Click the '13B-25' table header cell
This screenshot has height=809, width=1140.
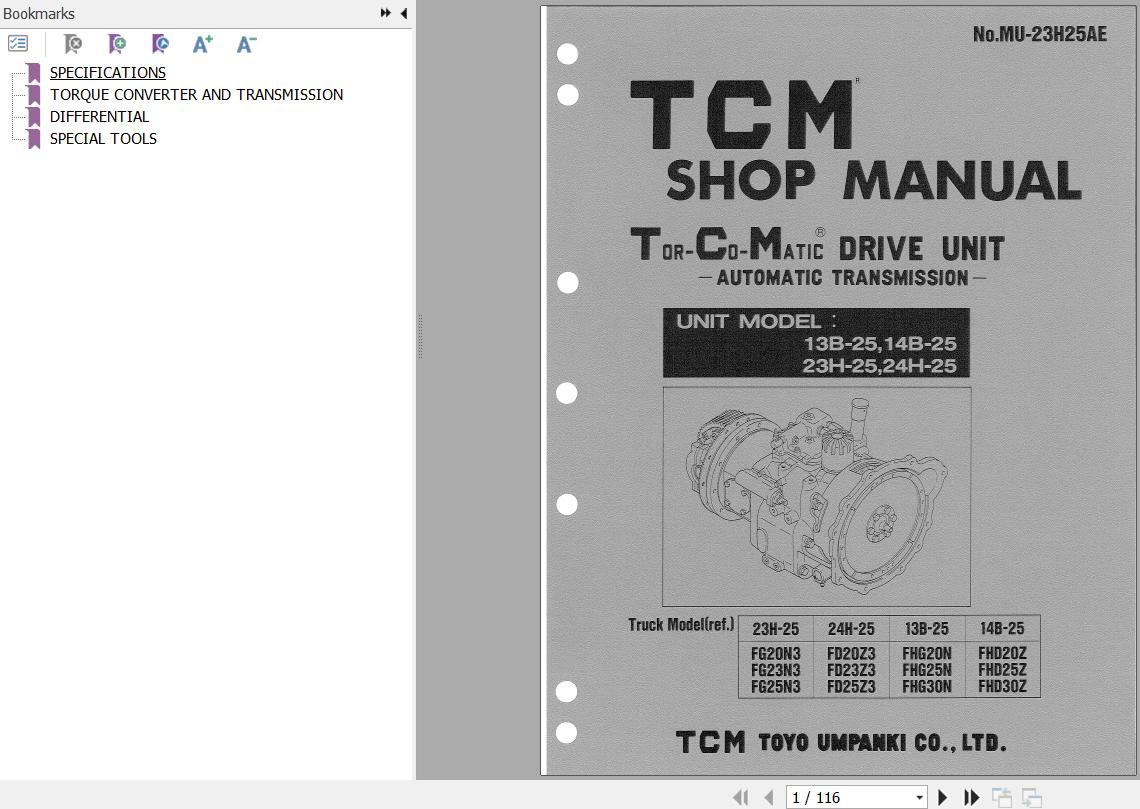(x=927, y=628)
